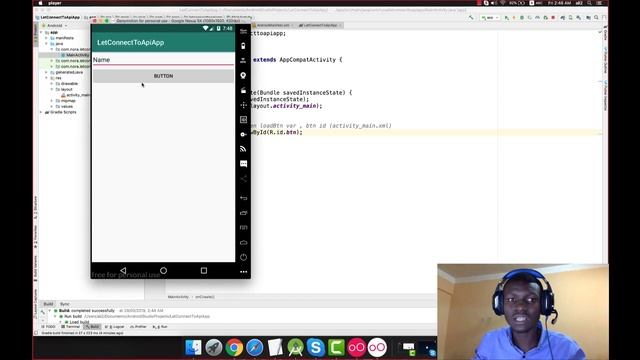This screenshot has height=360, width=640.
Task: Click the hammer Make Project icon
Action: point(471,18)
